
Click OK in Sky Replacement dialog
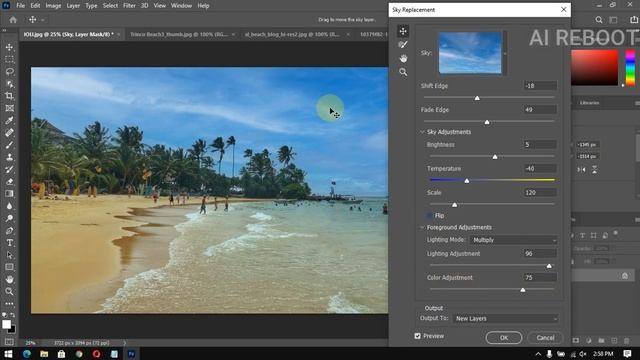[504, 338]
